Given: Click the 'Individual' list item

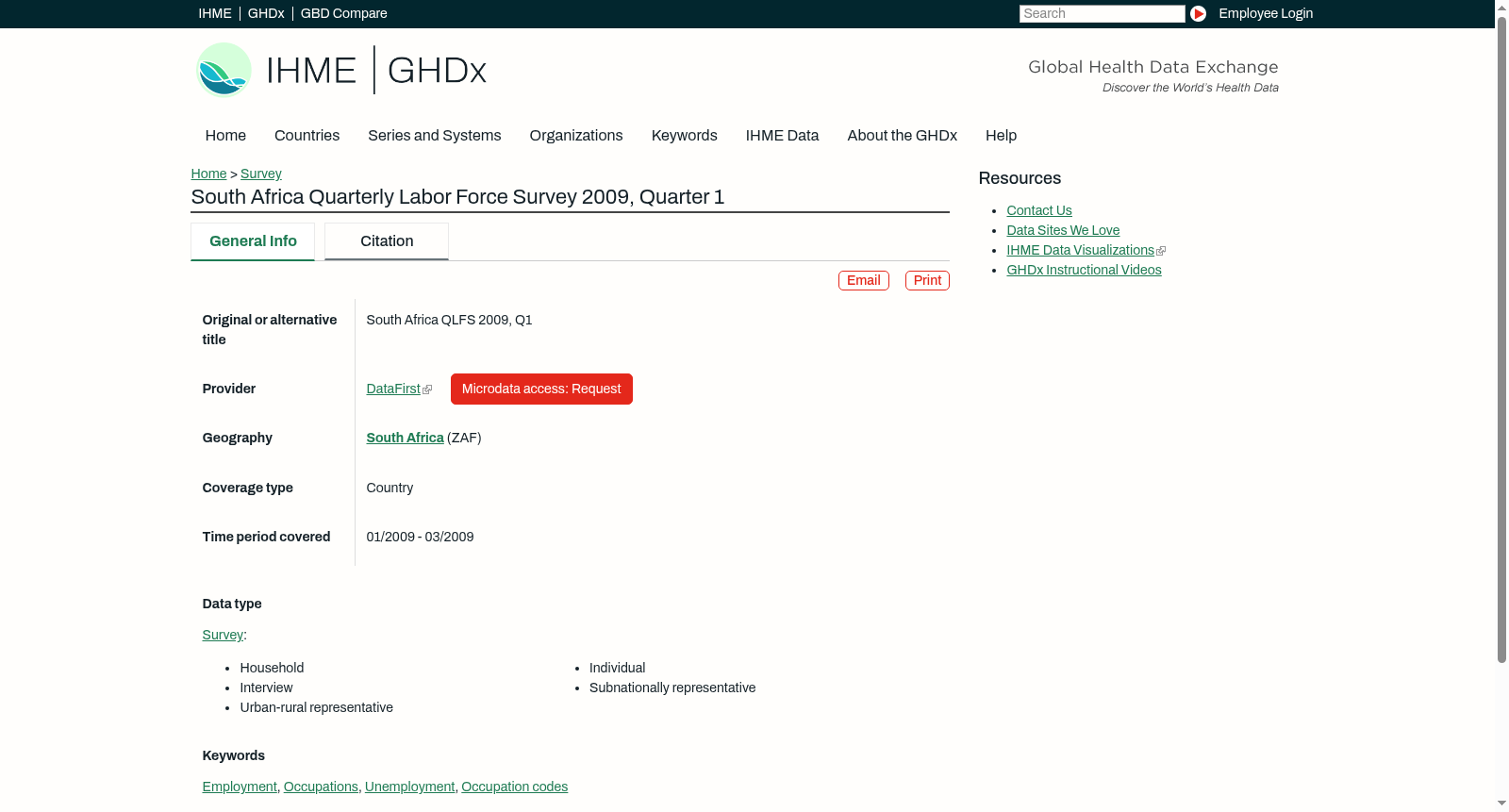Looking at the screenshot, I should coord(617,668).
